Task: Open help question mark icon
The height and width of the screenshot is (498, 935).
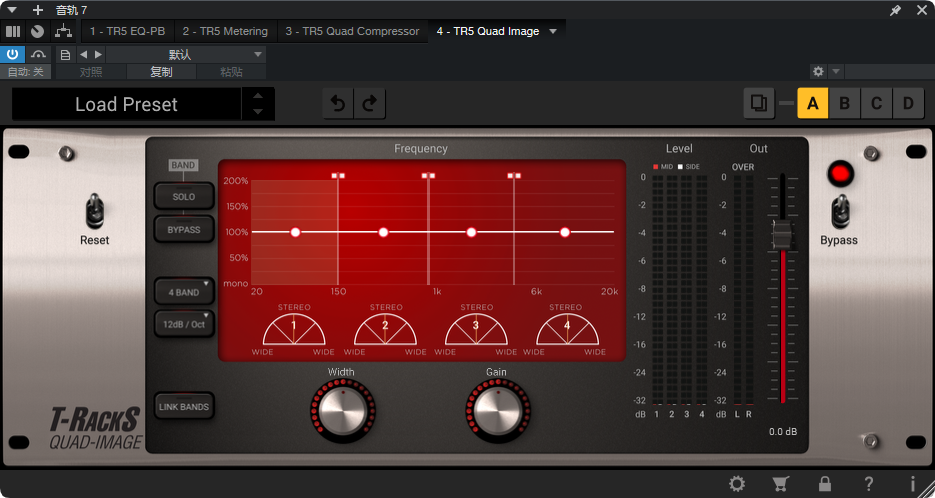Action: coord(869,483)
